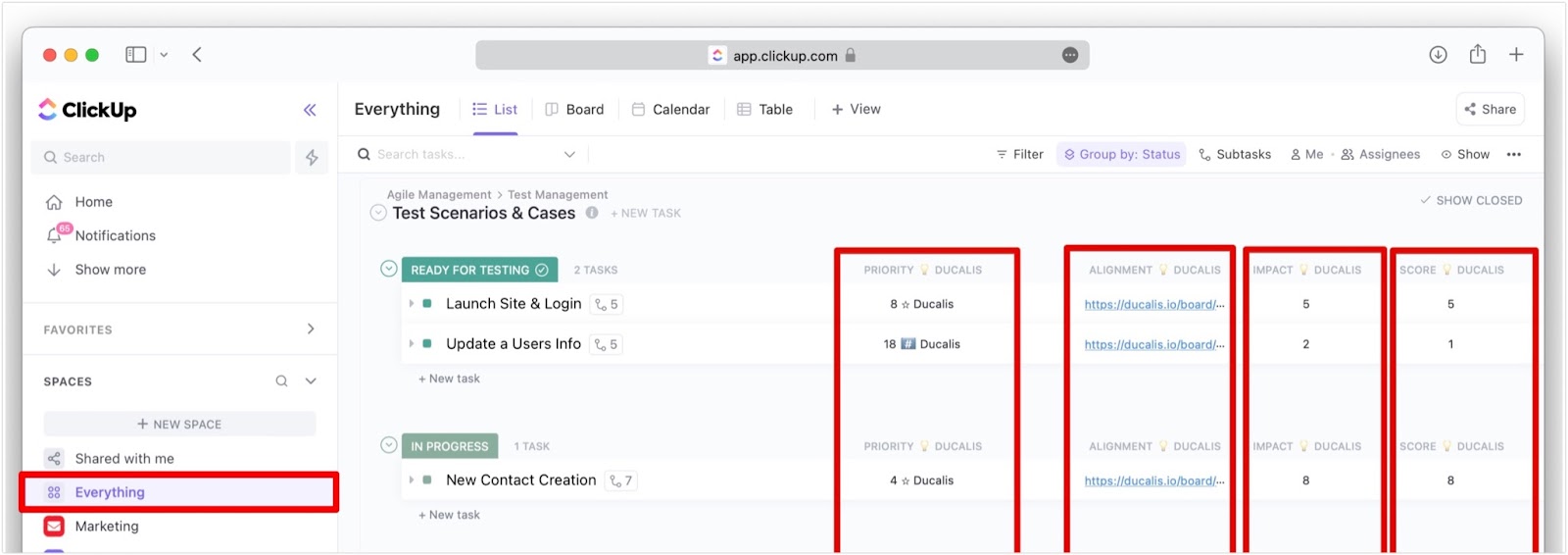Click the browser share icon
1568x555 pixels.
[1478, 54]
